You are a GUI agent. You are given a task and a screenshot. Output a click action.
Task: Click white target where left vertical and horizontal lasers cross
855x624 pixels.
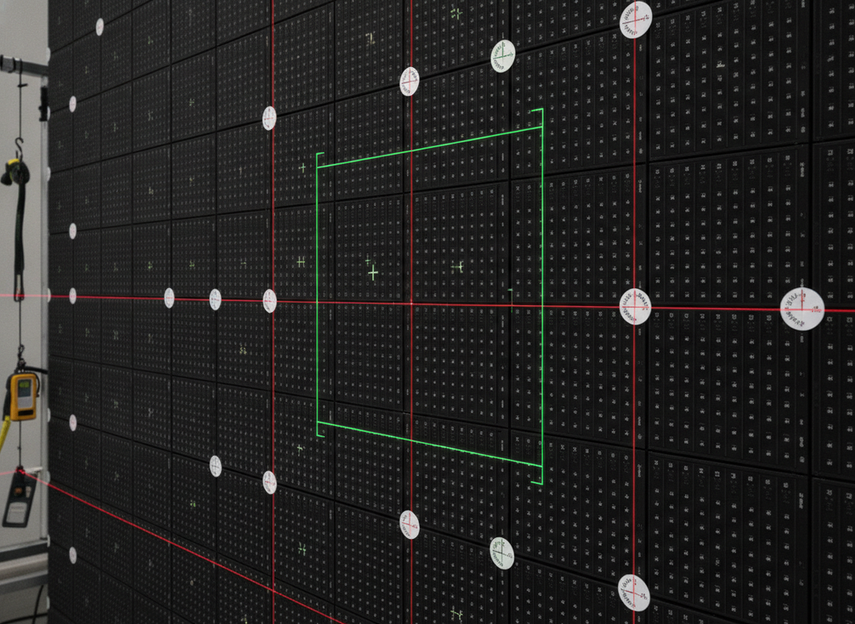(269, 301)
